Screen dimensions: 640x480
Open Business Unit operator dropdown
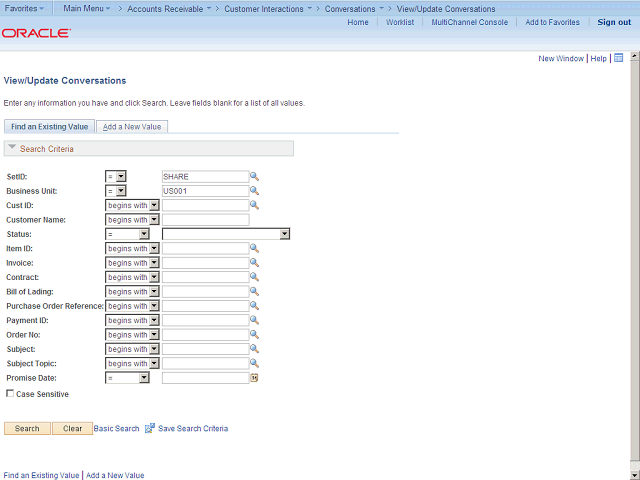coord(116,191)
